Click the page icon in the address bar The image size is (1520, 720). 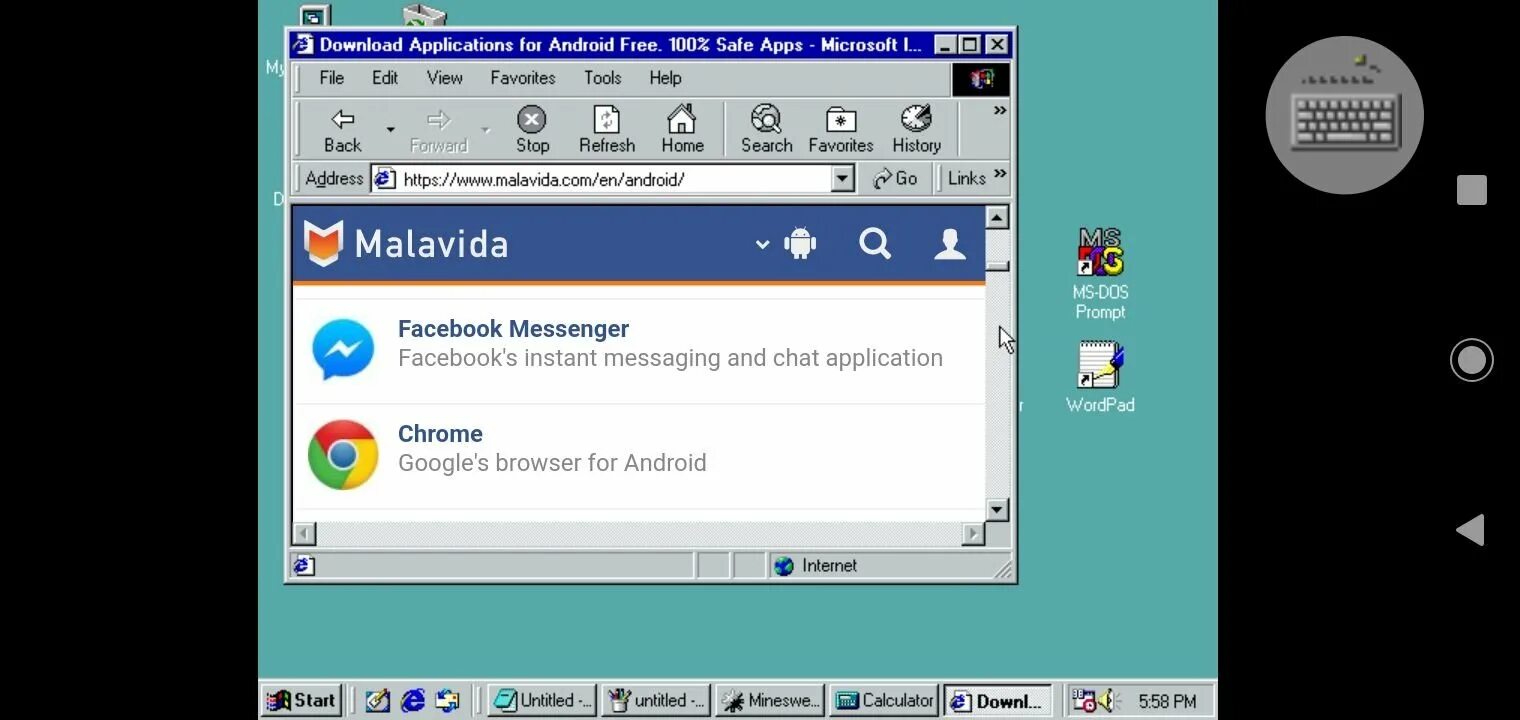(385, 179)
